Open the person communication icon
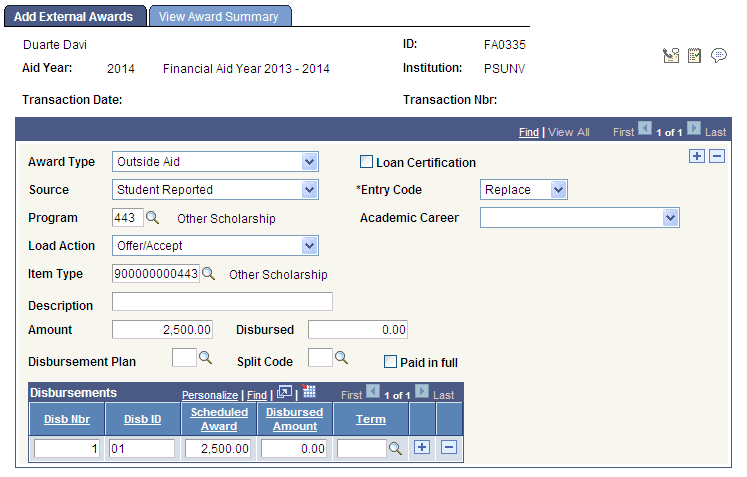747x477 pixels. tap(671, 55)
